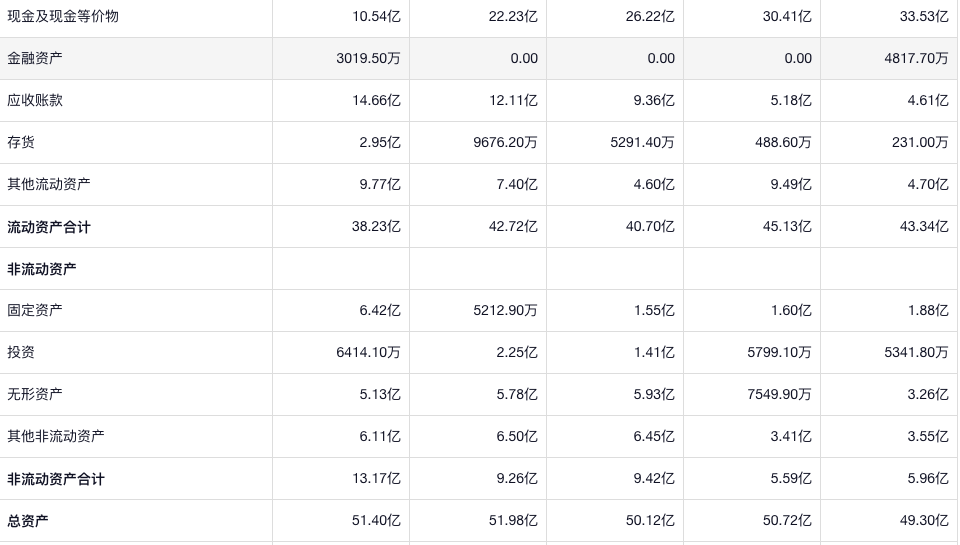Select the 流动资产合计 row heading
This screenshot has width=960, height=545.
tap(49, 227)
